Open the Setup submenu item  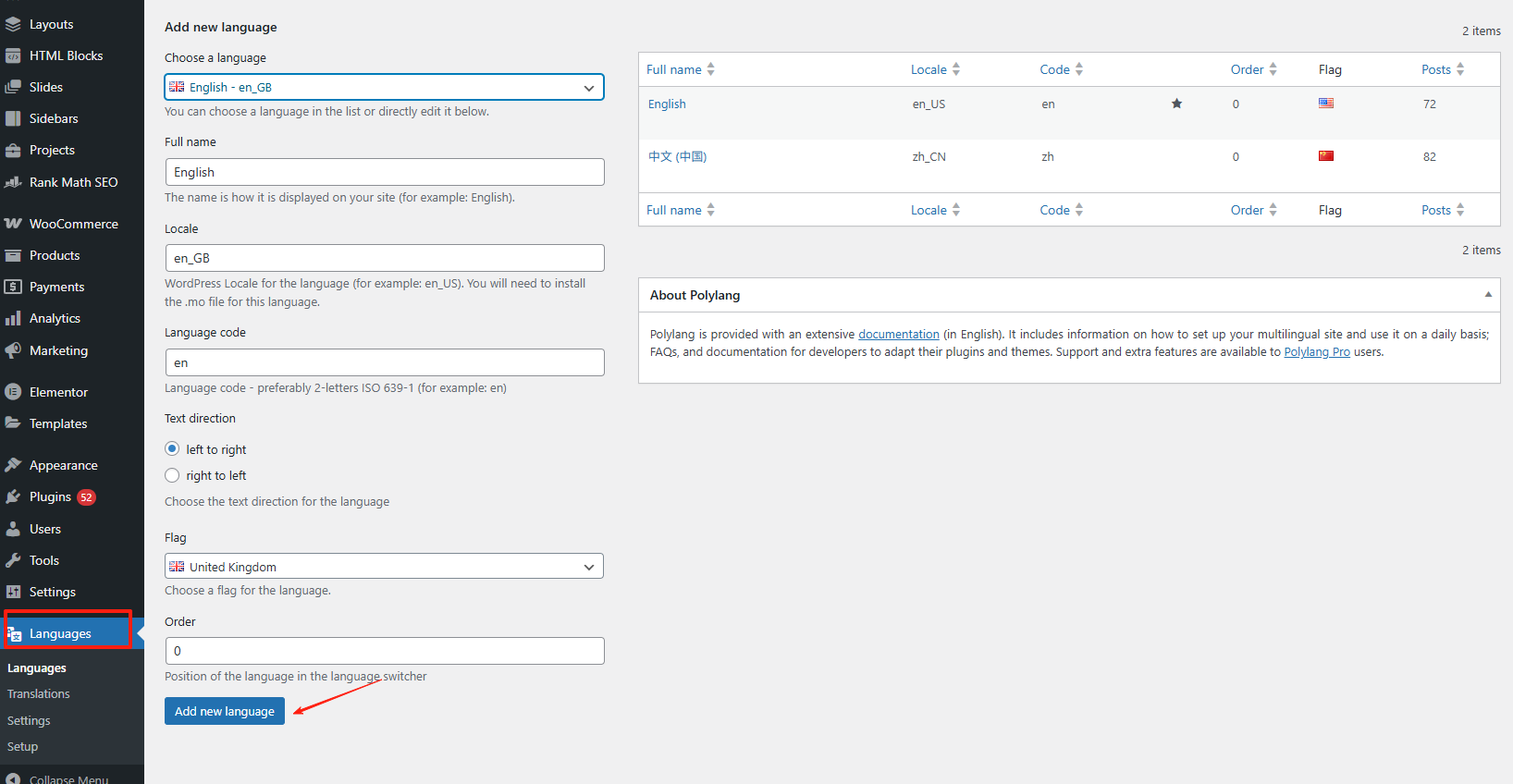point(23,747)
